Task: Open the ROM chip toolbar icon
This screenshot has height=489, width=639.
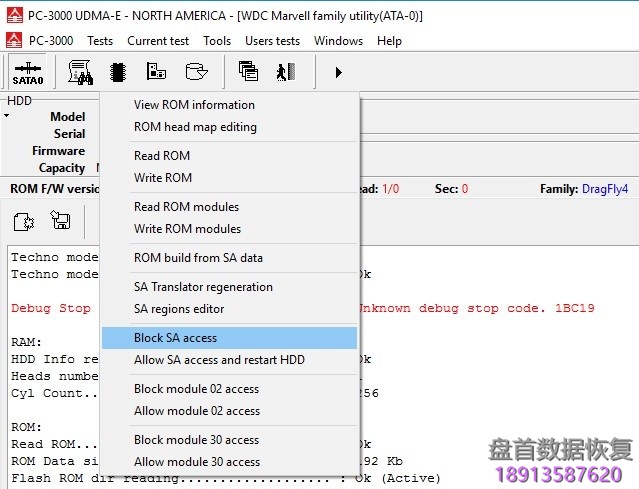Action: [118, 72]
